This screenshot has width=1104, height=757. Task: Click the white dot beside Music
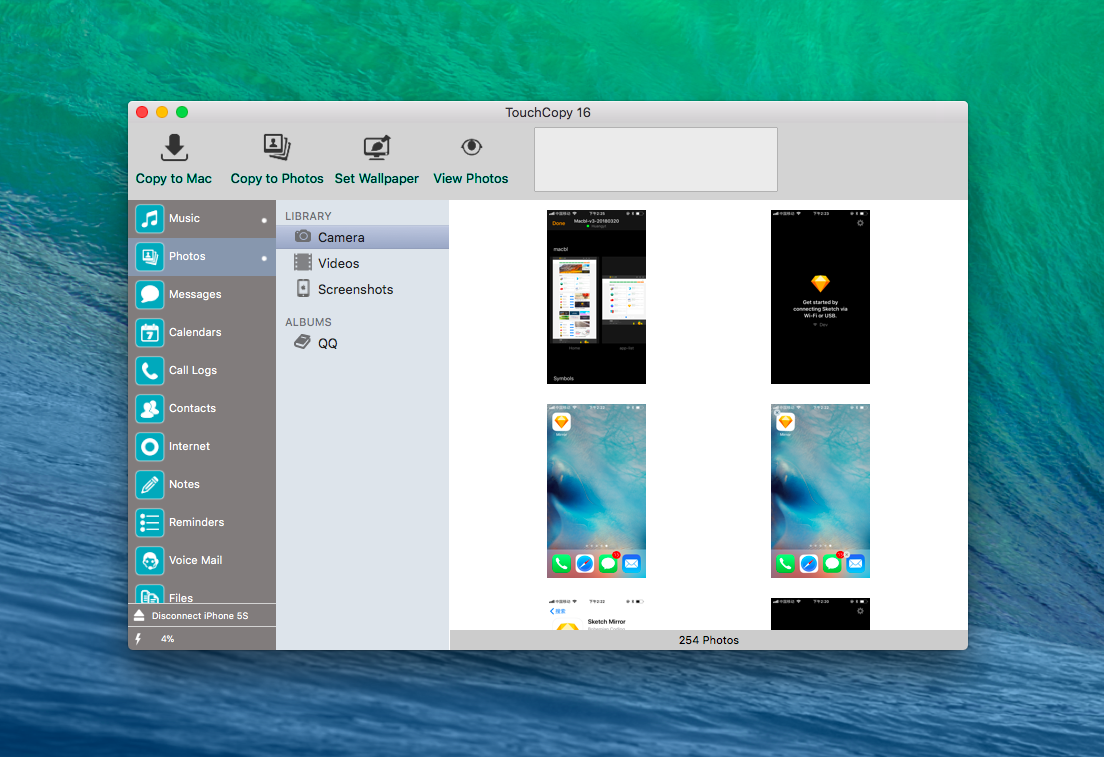coord(264,220)
